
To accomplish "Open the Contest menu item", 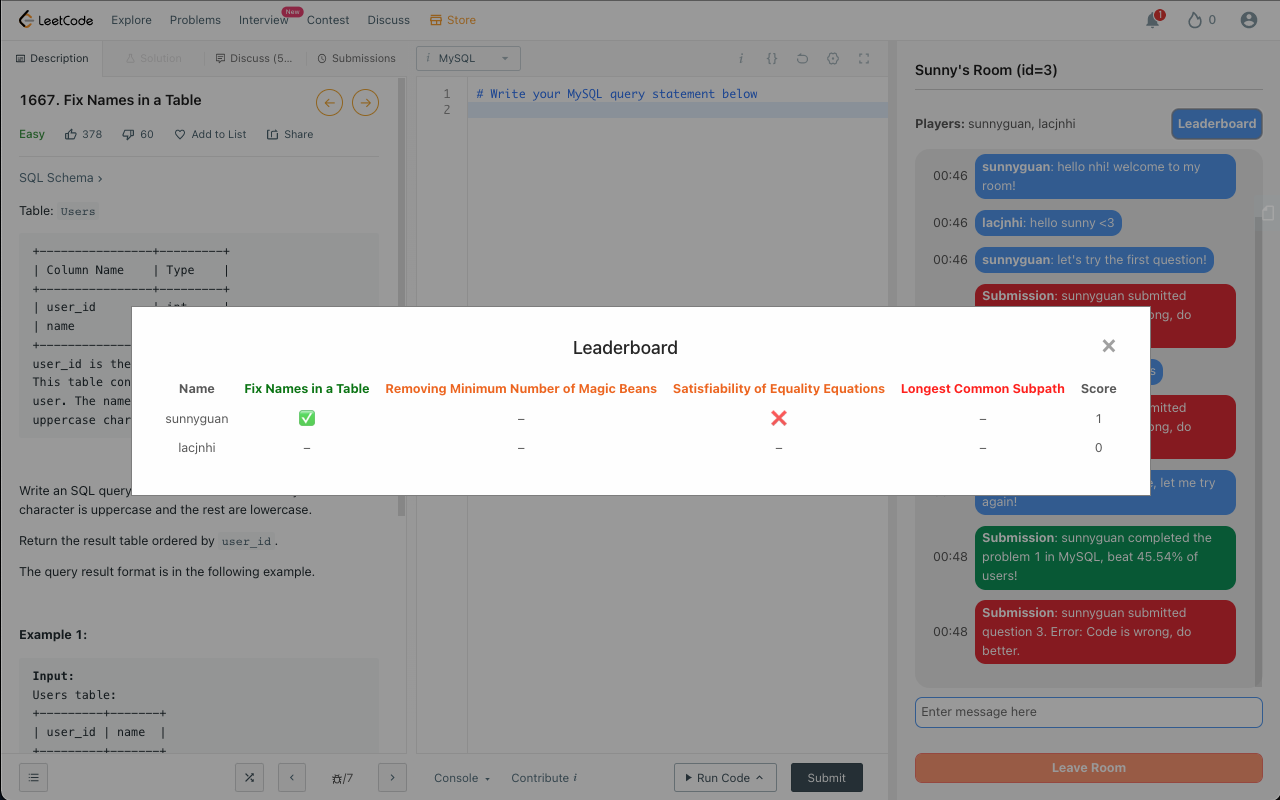I will click(x=328, y=20).
